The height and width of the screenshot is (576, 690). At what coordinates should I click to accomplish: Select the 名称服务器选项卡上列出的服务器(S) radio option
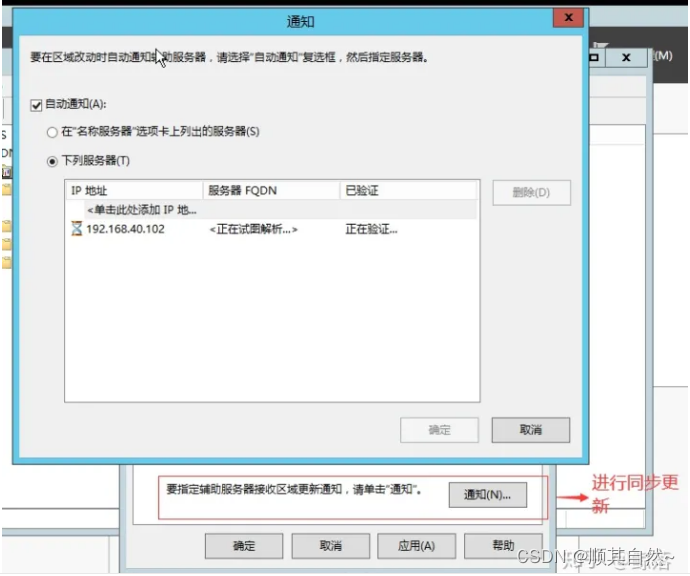point(52,132)
